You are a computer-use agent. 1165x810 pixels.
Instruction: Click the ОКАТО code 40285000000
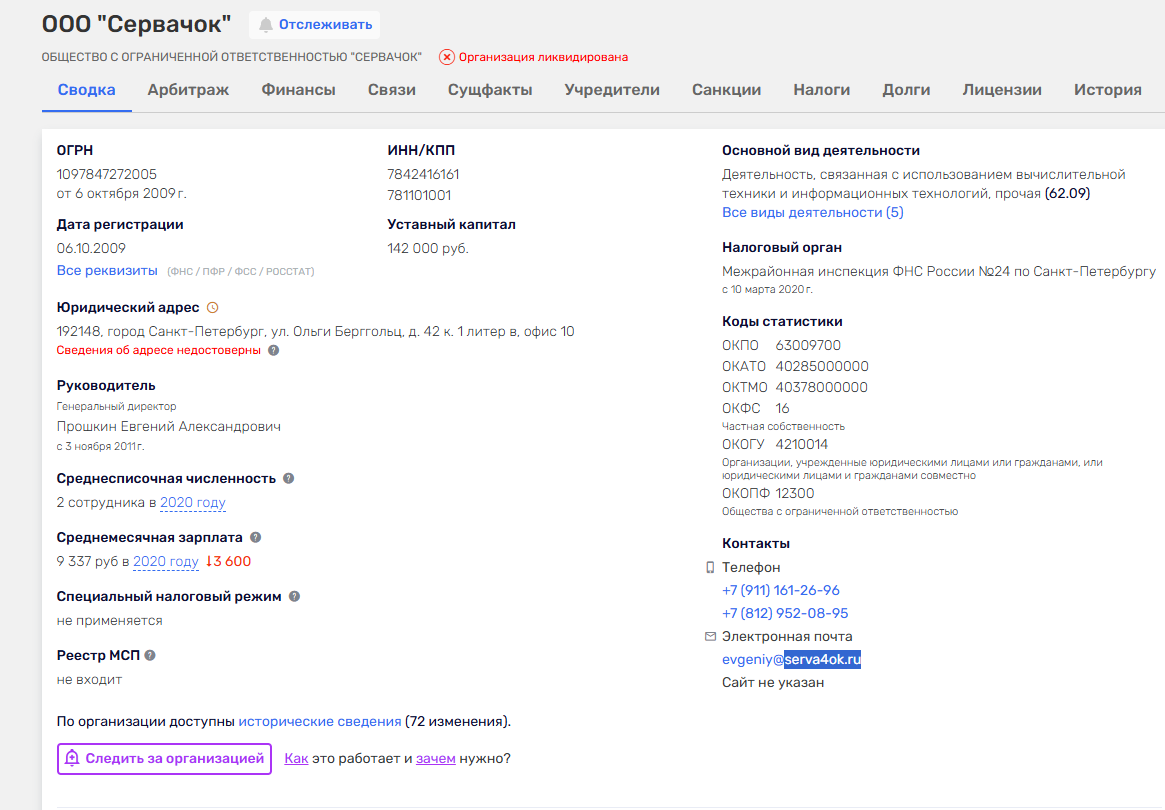click(822, 366)
